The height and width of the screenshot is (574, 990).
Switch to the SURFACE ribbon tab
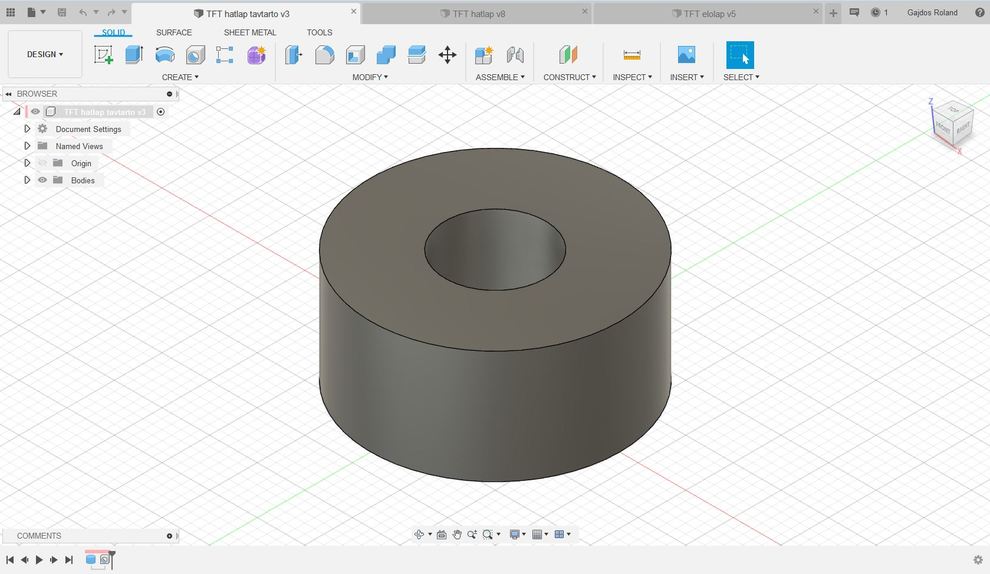pos(174,32)
